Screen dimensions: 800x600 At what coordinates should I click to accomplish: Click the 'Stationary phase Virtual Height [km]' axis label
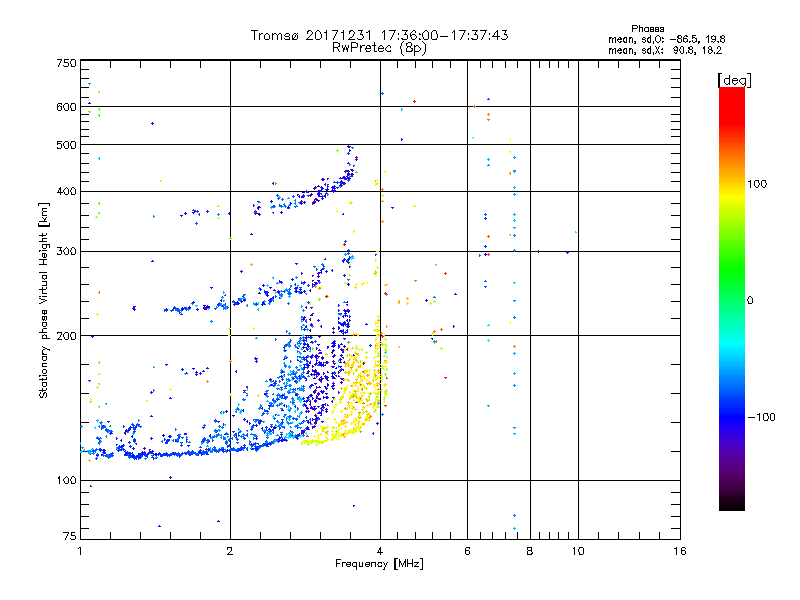coord(44,301)
